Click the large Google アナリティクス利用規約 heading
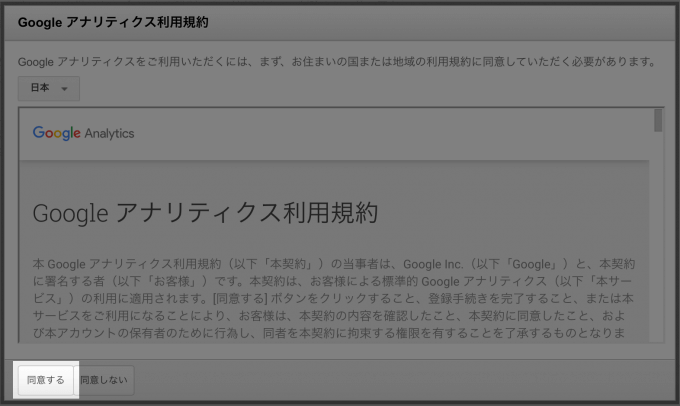This screenshot has height=406, width=680. [x=205, y=213]
